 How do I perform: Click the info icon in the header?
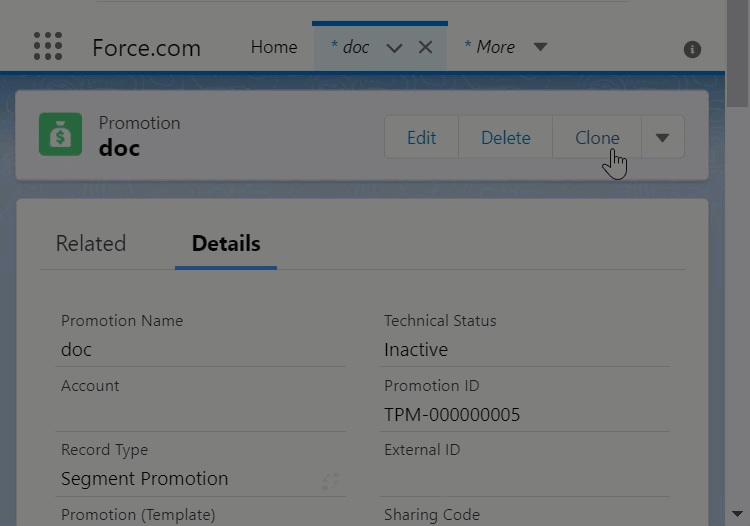692,49
